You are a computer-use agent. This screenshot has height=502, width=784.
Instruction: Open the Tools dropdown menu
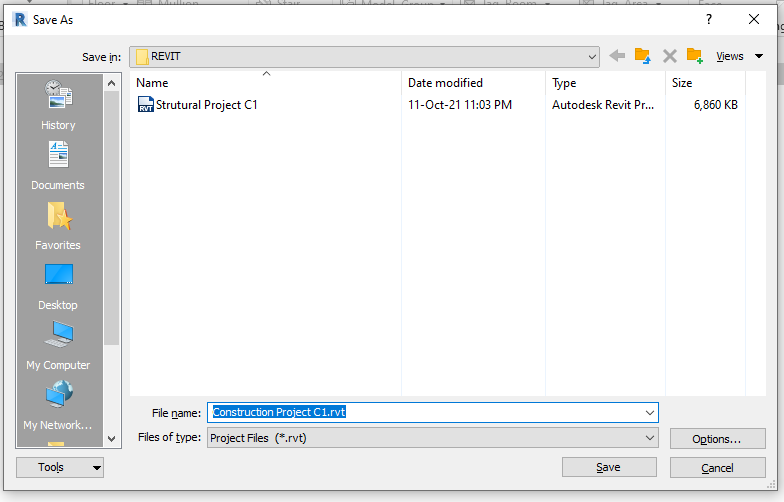(60, 468)
